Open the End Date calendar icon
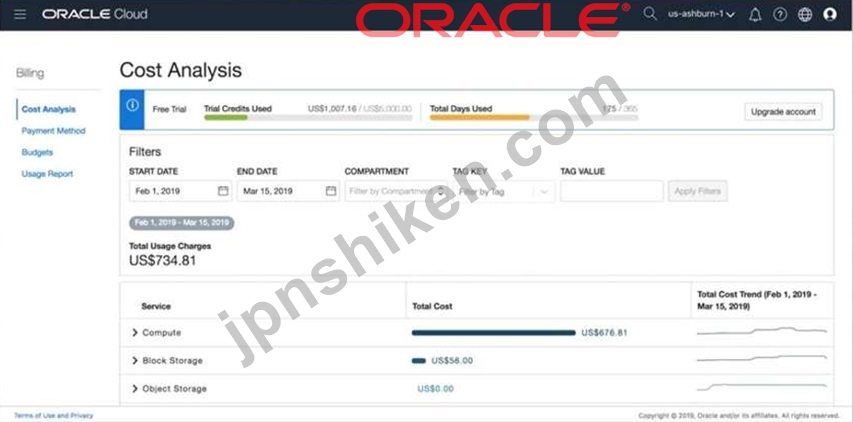The width and height of the screenshot is (853, 422). coord(331,191)
